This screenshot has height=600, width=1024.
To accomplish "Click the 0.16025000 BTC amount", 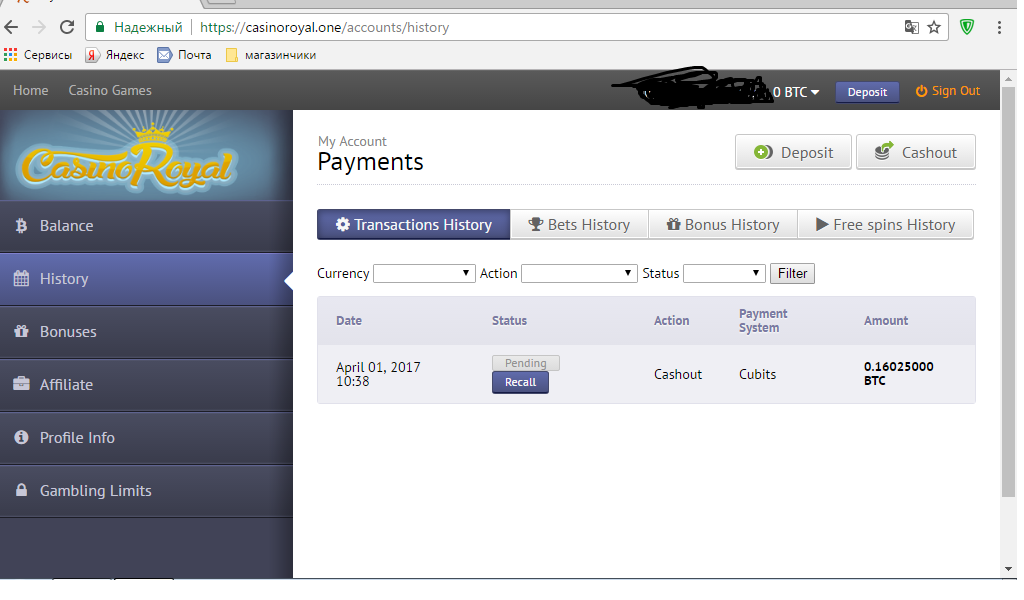I will [899, 373].
